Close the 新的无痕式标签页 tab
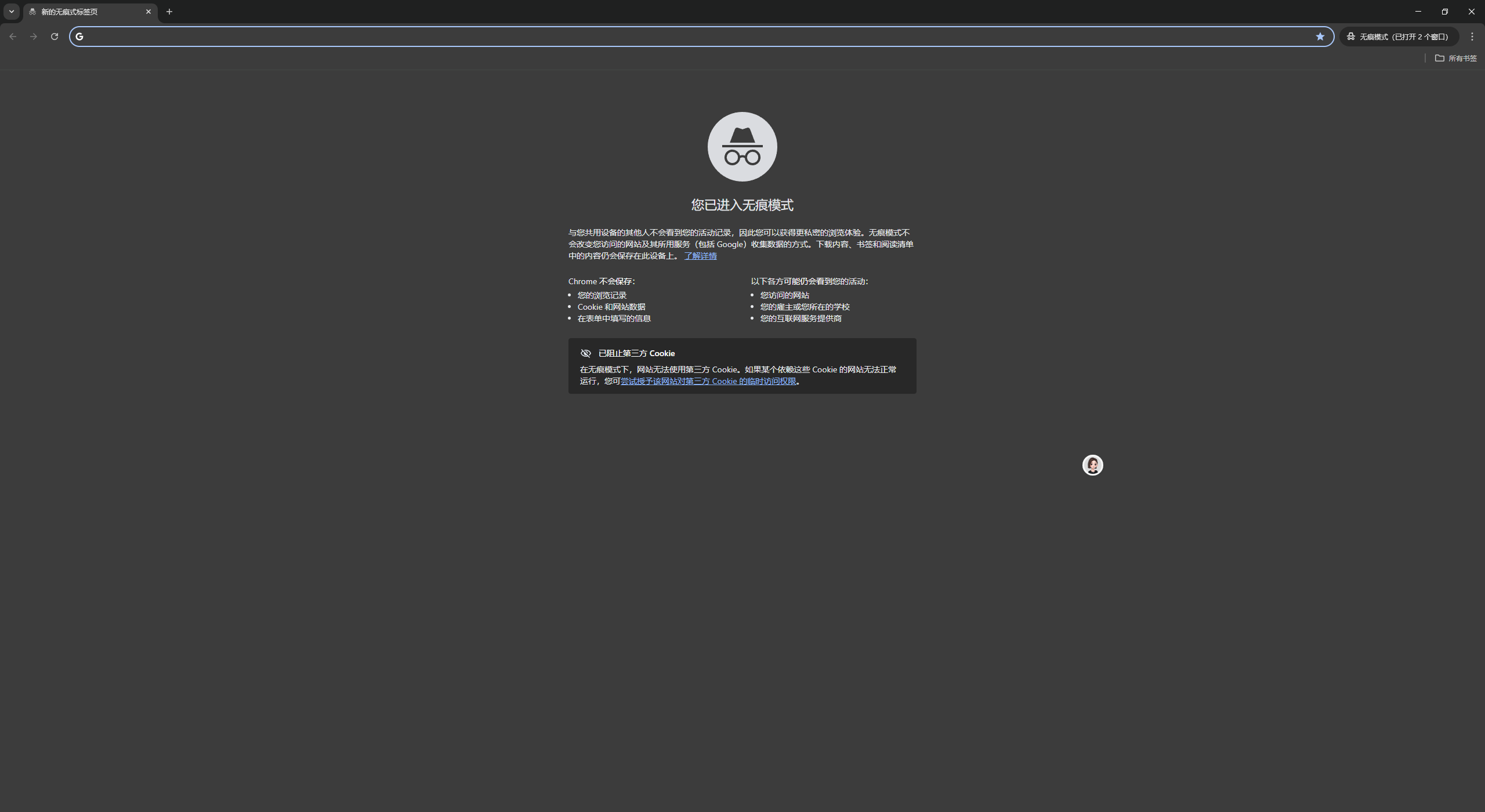 tap(148, 12)
